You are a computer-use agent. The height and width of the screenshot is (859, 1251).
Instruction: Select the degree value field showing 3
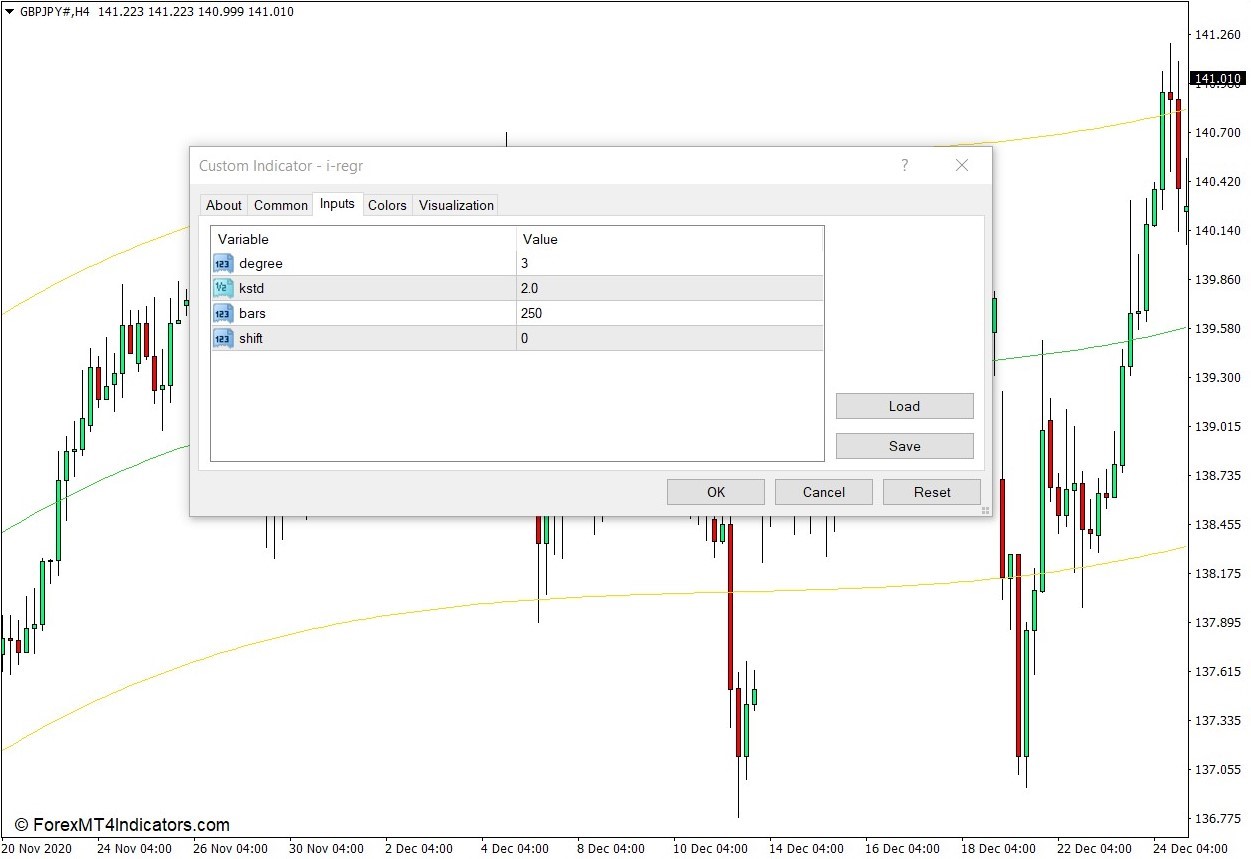click(x=670, y=264)
